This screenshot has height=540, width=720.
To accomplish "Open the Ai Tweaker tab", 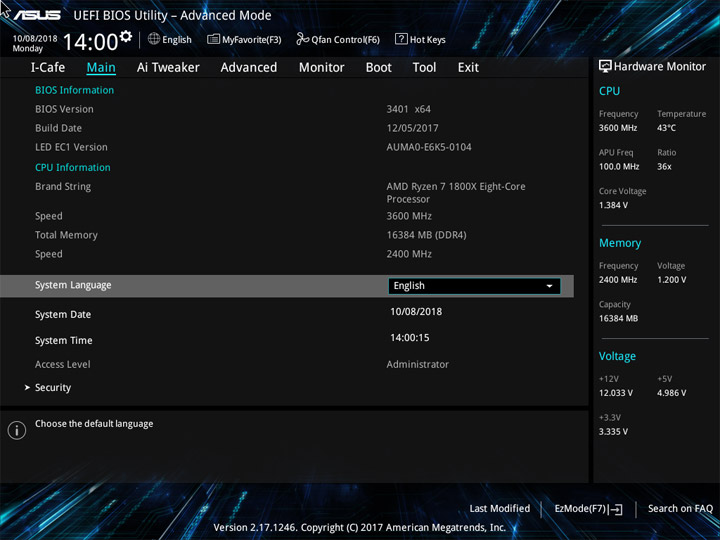I will (168, 68).
